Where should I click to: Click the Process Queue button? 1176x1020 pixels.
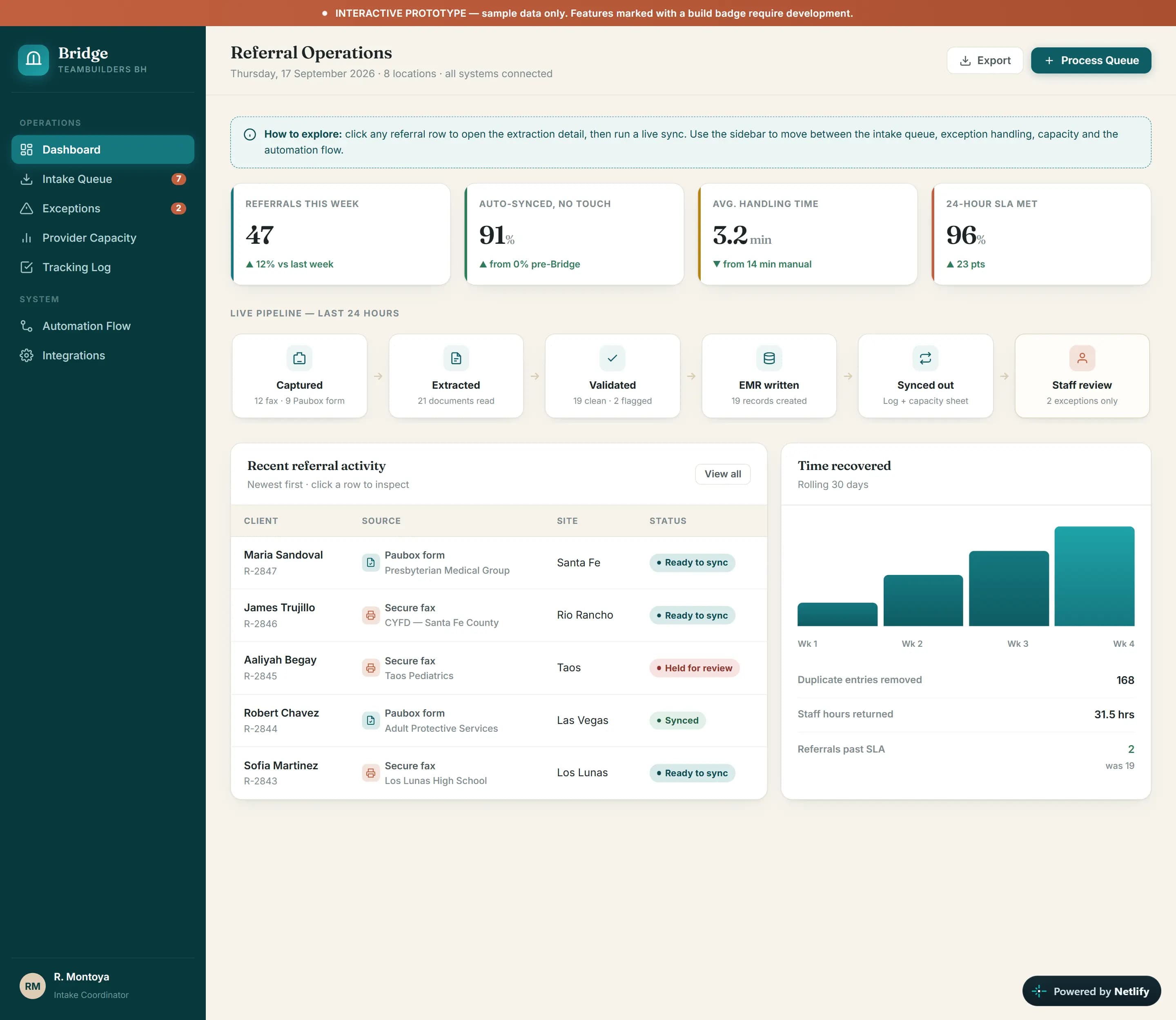(1091, 60)
